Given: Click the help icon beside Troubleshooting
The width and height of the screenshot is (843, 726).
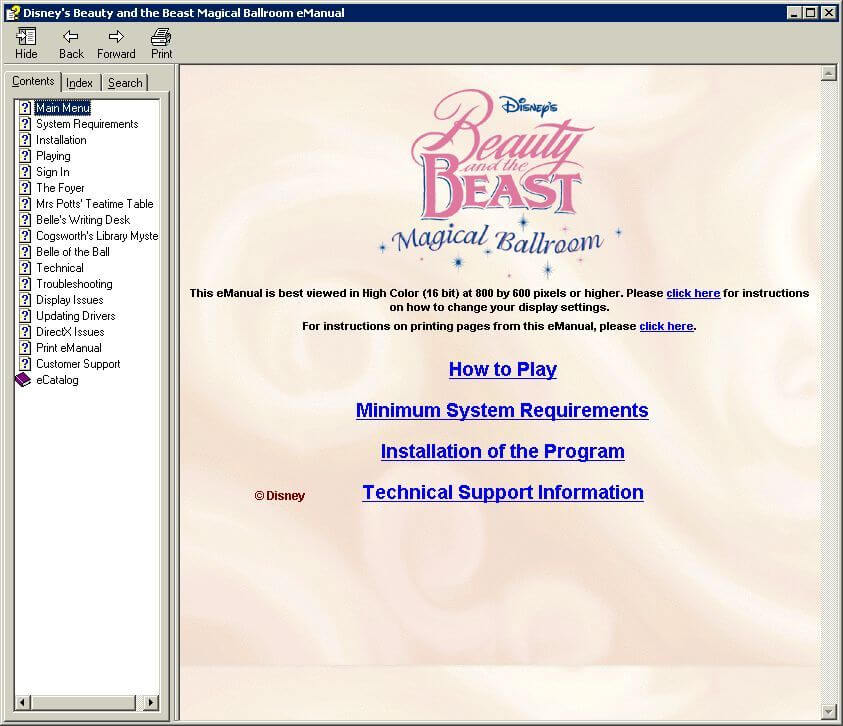Looking at the screenshot, I should (x=25, y=284).
